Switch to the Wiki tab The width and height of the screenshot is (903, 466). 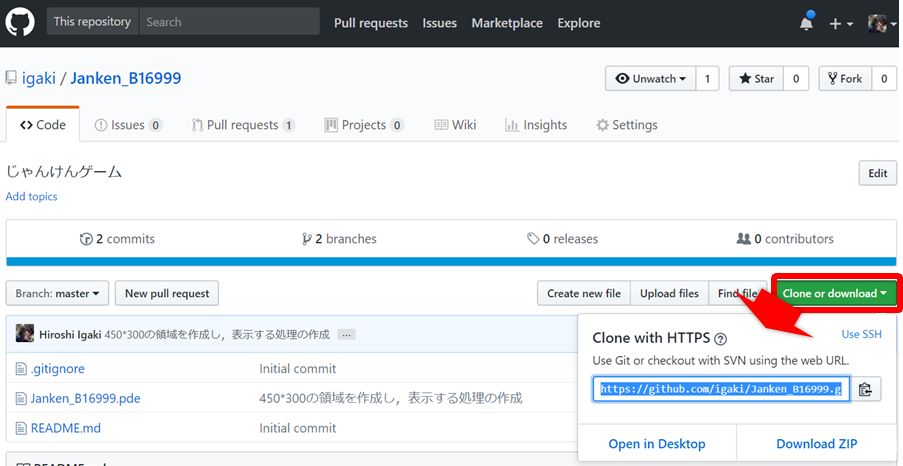(455, 125)
